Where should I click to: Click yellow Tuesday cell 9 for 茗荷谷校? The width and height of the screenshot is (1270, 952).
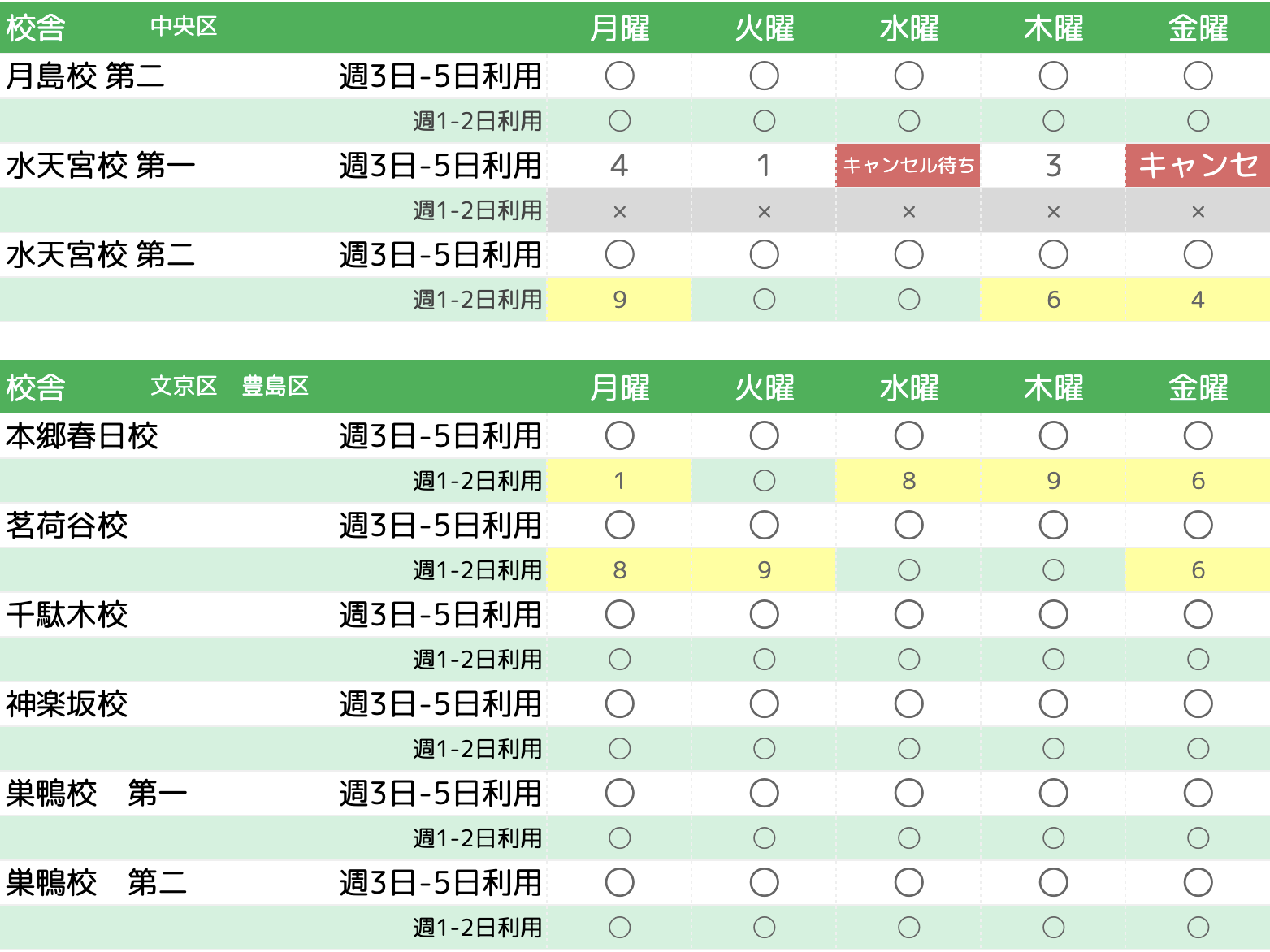tap(764, 570)
